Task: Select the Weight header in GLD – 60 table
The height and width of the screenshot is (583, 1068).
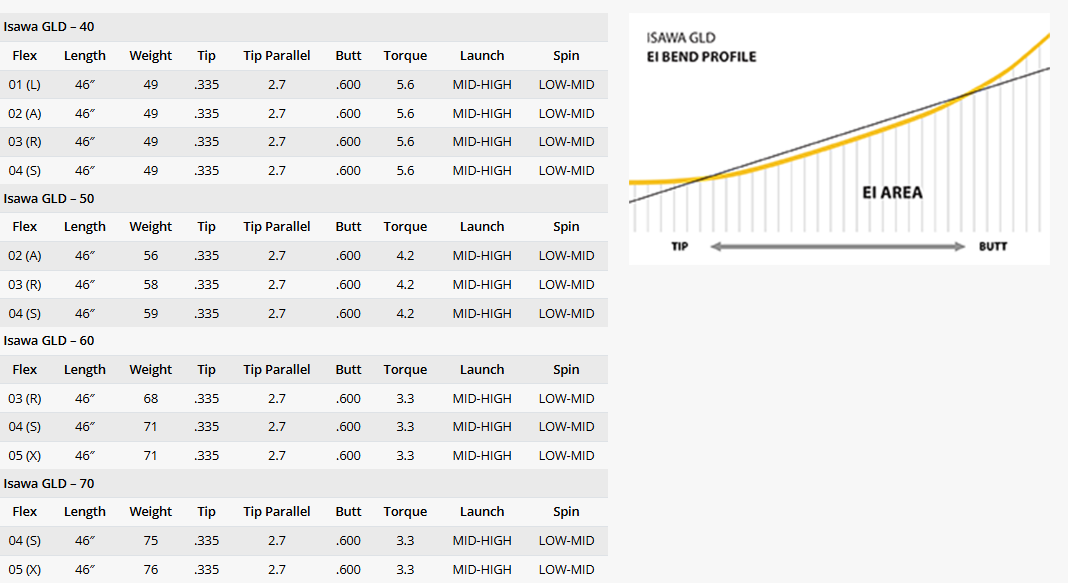Action: click(151, 370)
